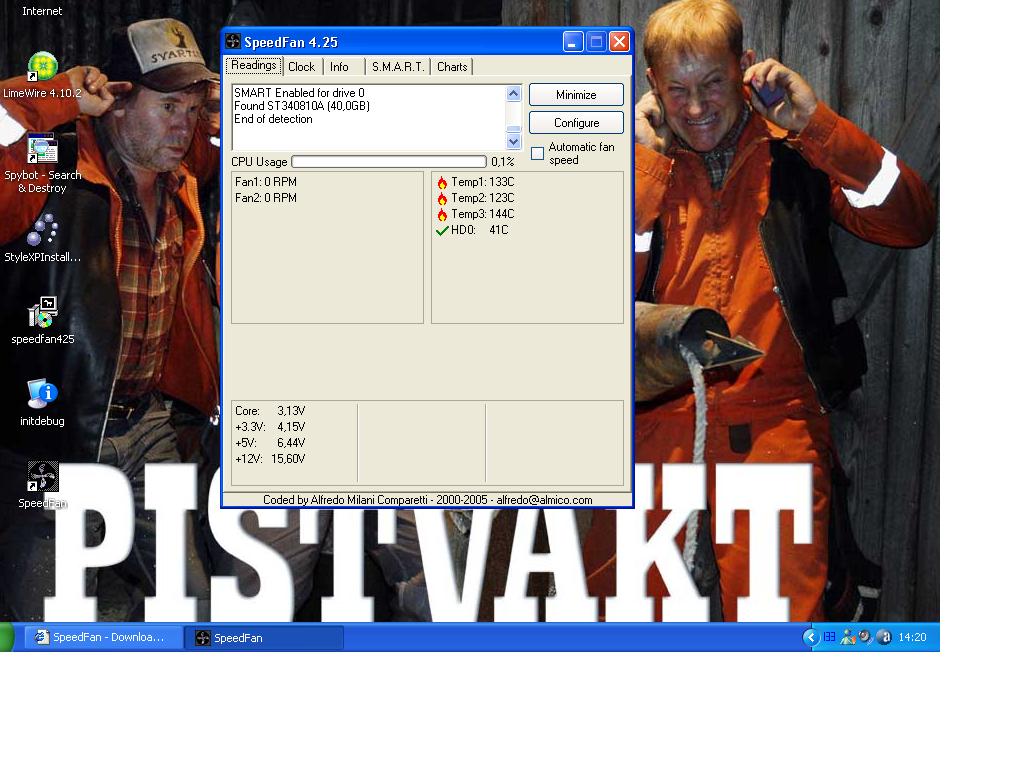The width and height of the screenshot is (1024, 768).
Task: Open the Info tab
Action: 339,67
